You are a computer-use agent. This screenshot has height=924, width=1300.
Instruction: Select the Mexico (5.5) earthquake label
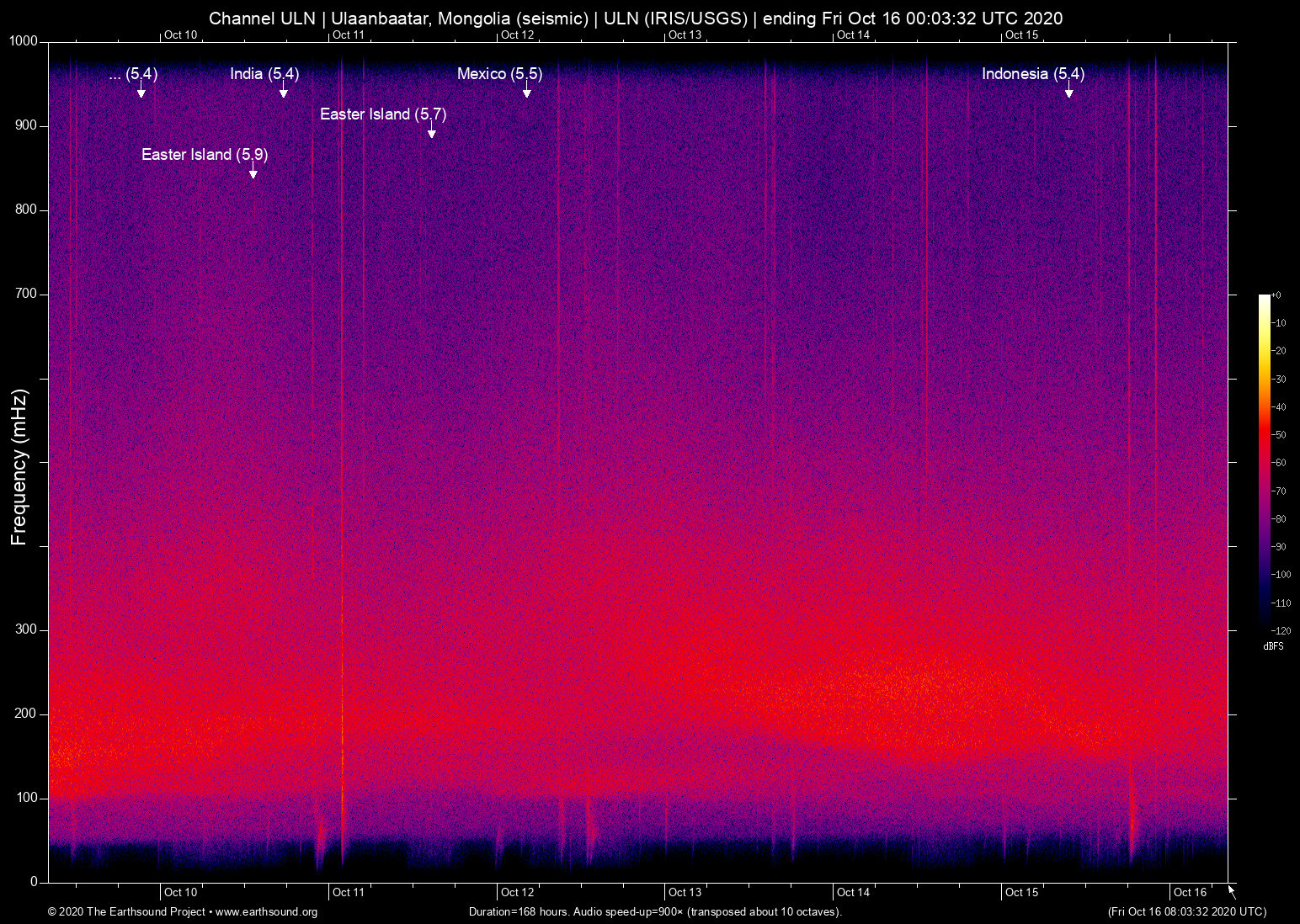click(499, 74)
